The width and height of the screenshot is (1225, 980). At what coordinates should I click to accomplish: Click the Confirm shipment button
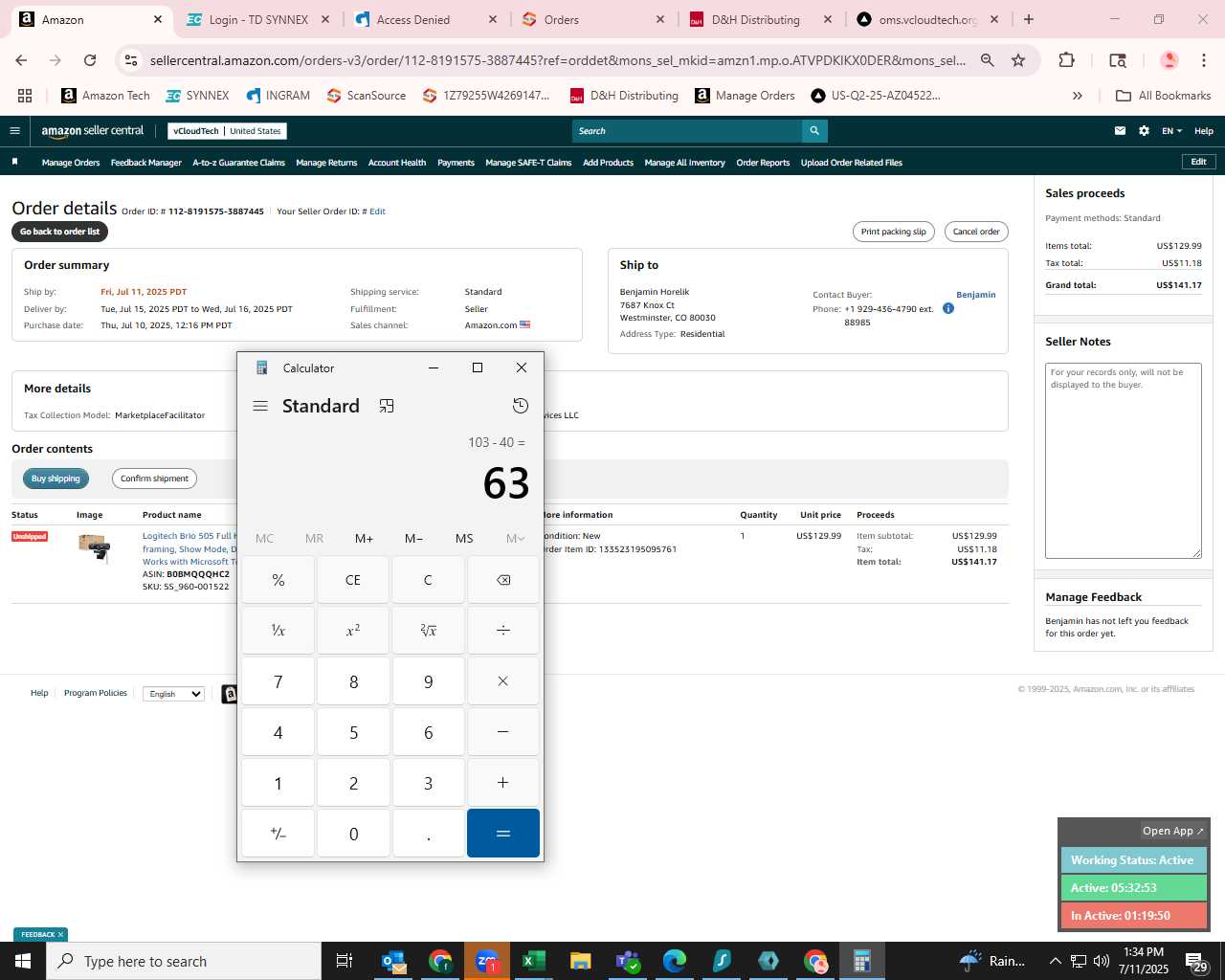(154, 479)
